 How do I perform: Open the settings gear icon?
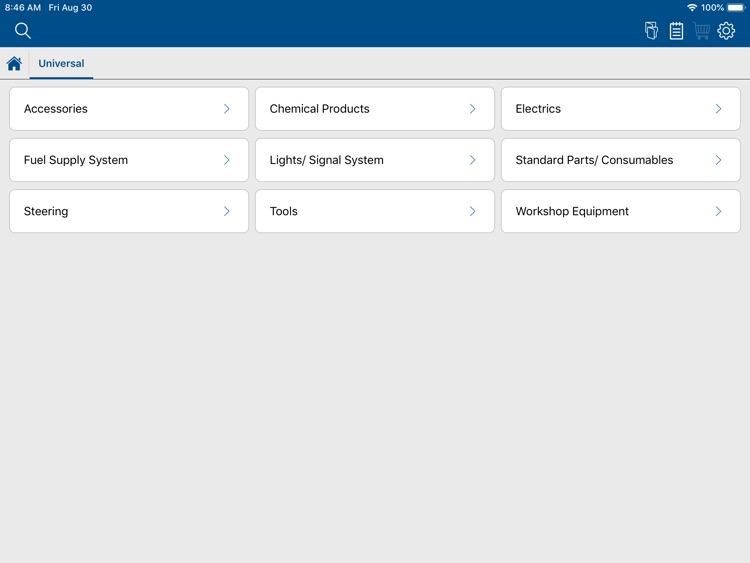pyautogui.click(x=726, y=31)
